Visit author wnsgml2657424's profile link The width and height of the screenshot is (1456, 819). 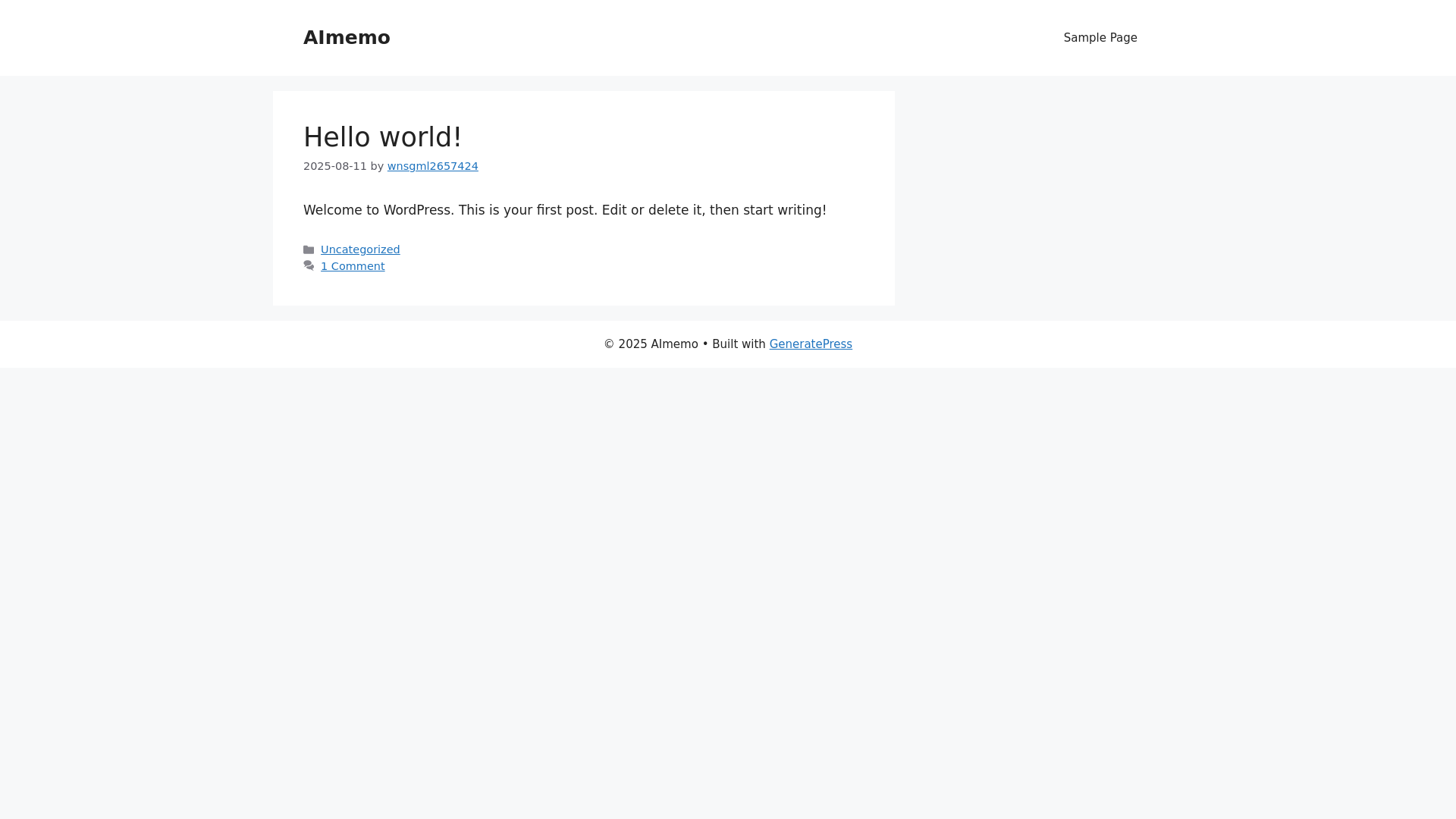click(x=432, y=166)
